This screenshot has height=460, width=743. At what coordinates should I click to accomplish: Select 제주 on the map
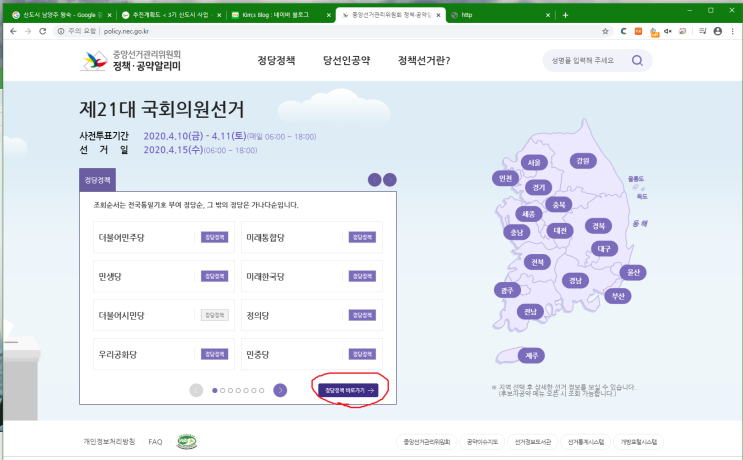tap(531, 355)
